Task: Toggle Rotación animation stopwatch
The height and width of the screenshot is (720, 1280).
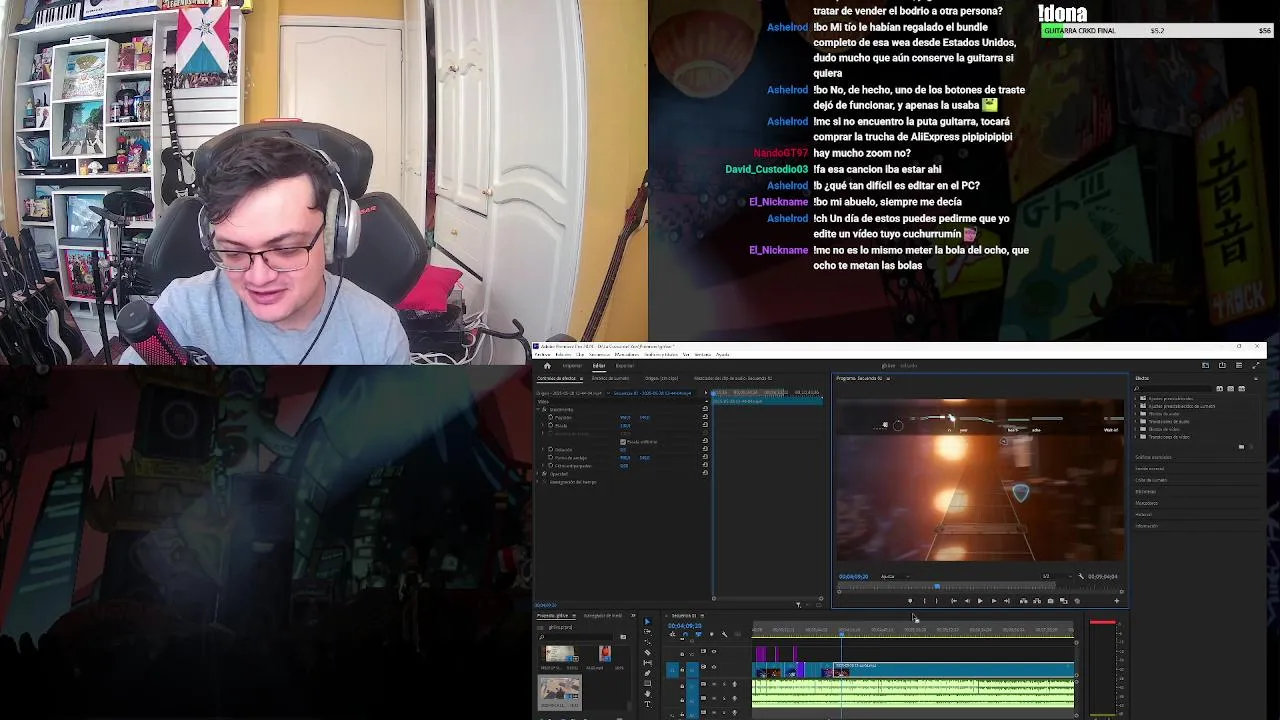Action: tap(551, 449)
